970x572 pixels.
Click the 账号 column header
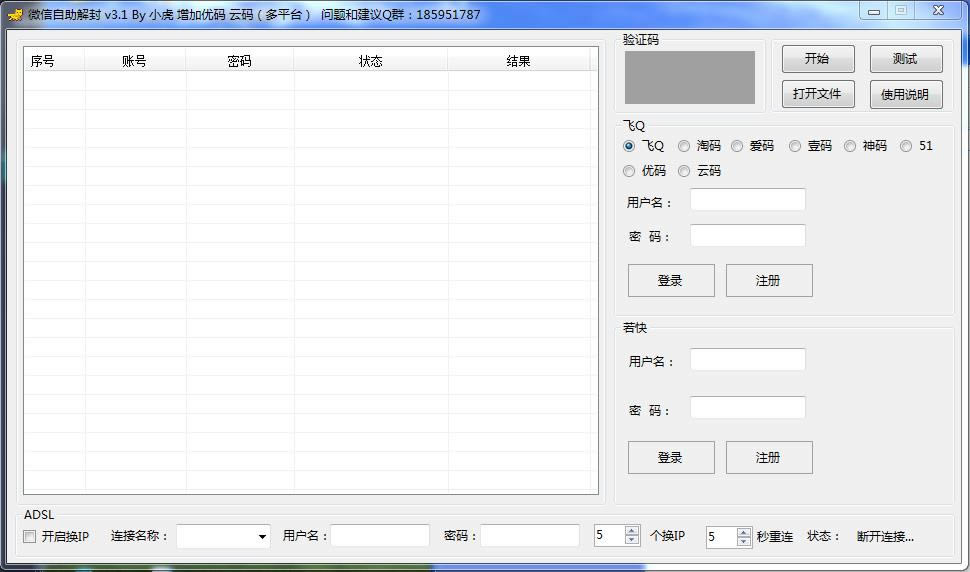point(135,61)
